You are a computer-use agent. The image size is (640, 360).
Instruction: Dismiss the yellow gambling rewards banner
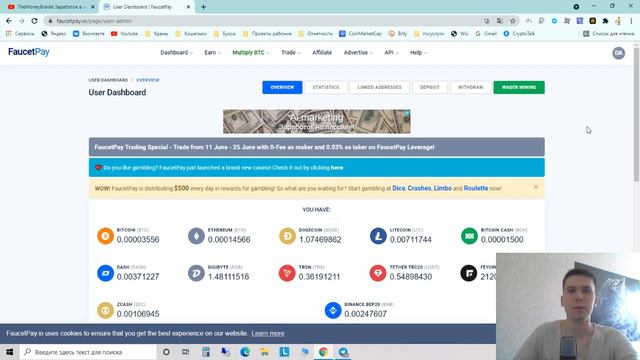point(536,187)
